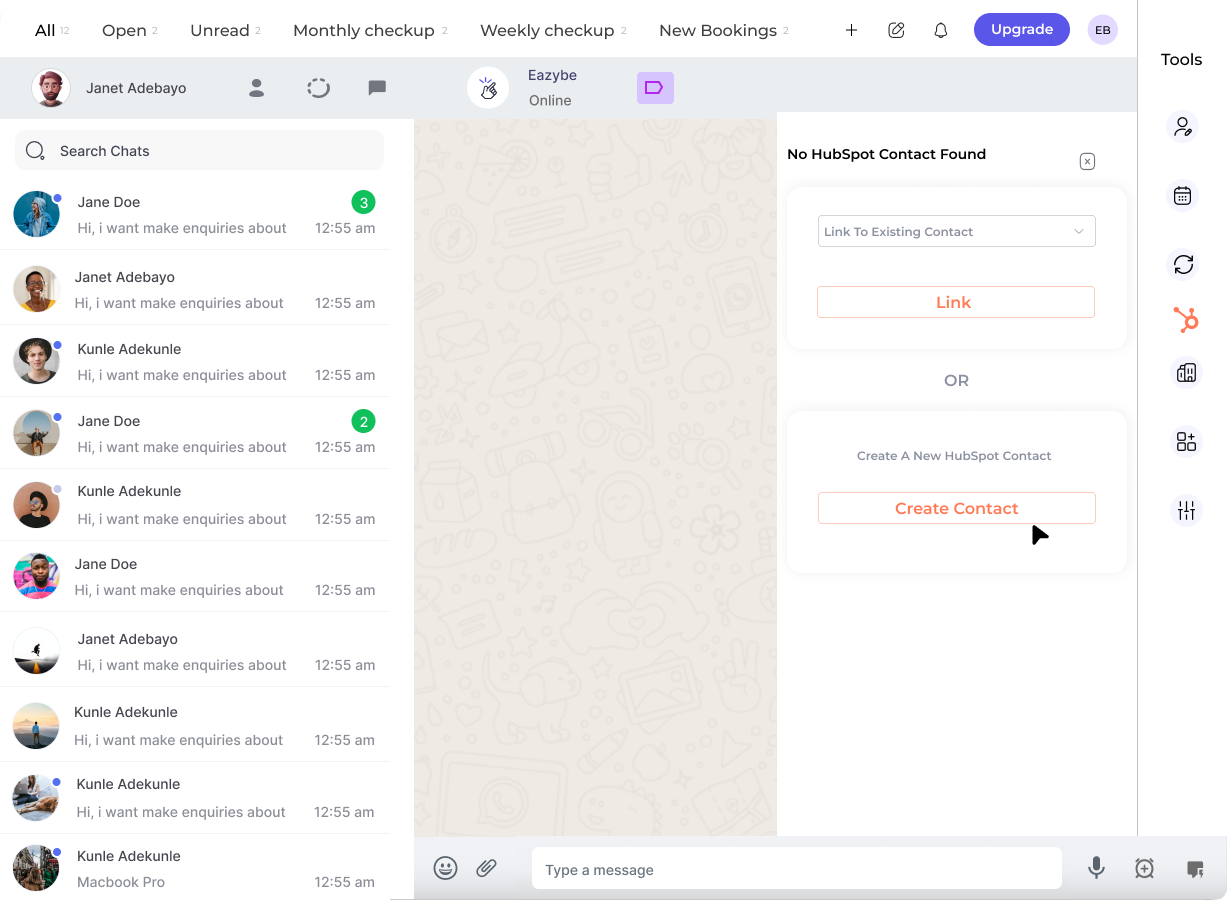Dismiss the No HubSpot Contact Found panel
Screen dimensions: 1227x900
coord(1087,161)
